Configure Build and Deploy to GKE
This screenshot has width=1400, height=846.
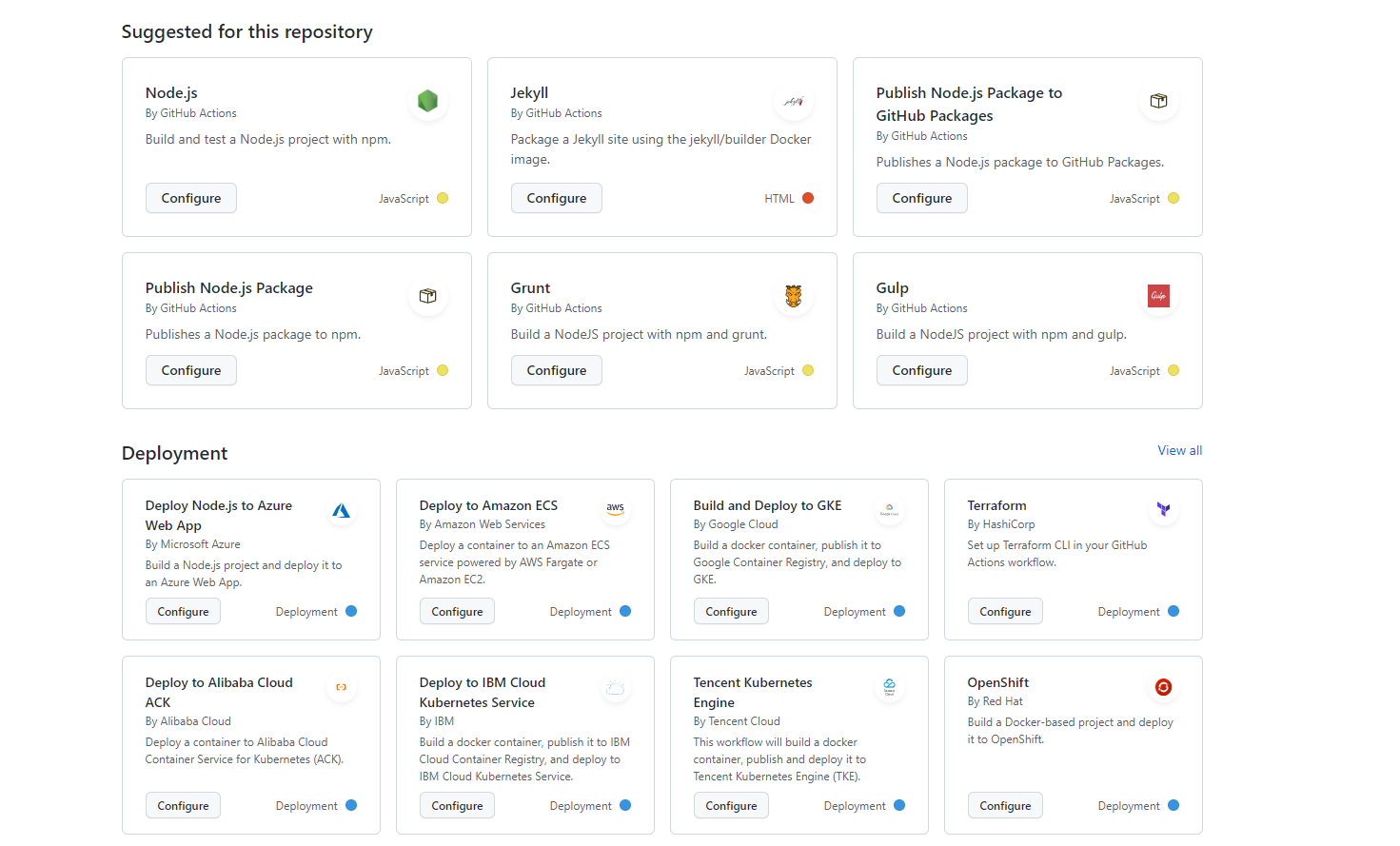point(731,611)
